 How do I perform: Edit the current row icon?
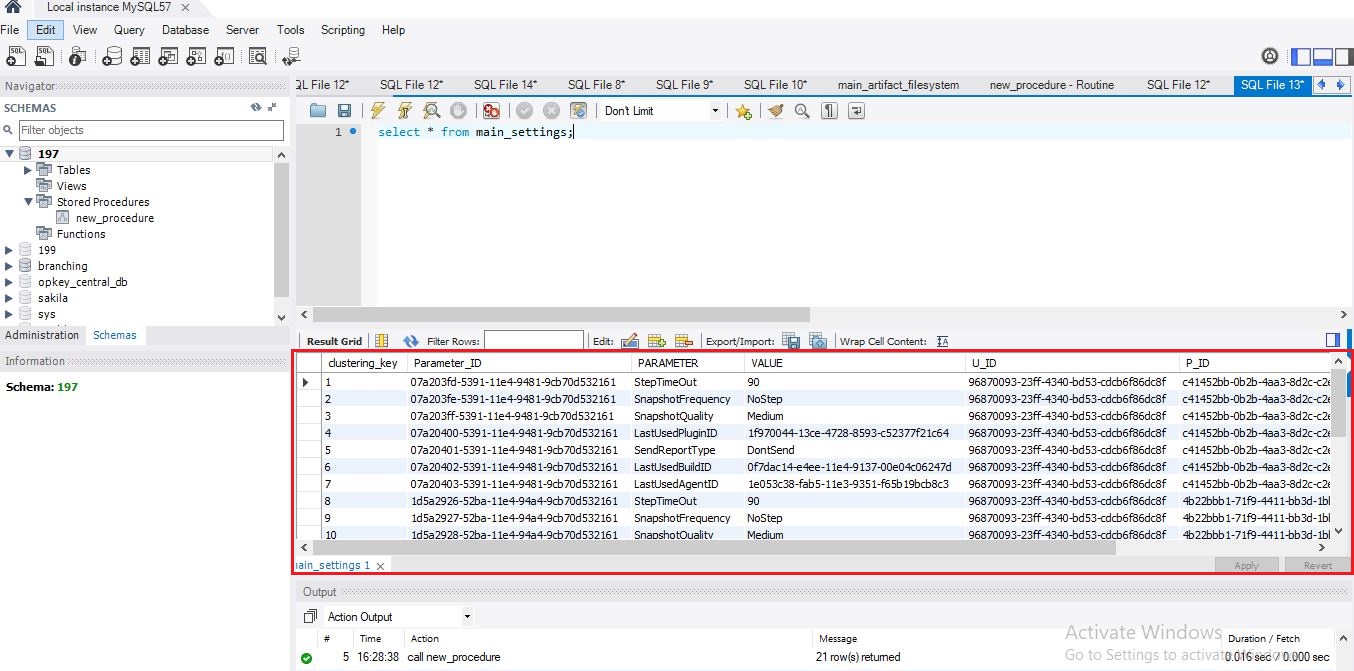tap(630, 341)
